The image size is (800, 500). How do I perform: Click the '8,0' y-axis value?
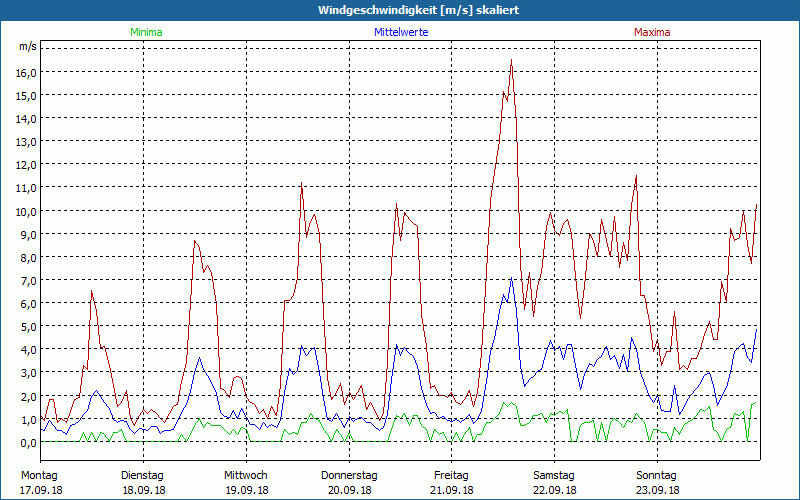(x=28, y=257)
